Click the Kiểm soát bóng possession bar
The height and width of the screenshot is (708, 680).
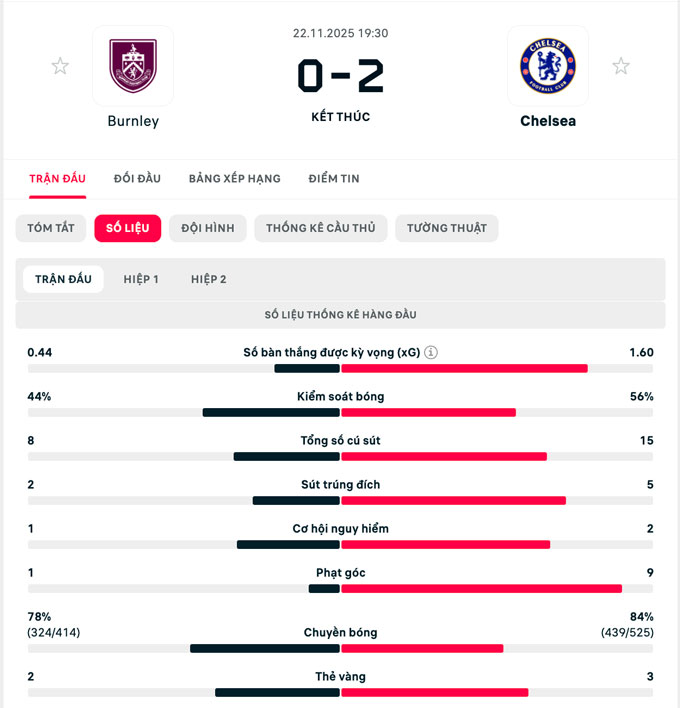[x=340, y=412]
